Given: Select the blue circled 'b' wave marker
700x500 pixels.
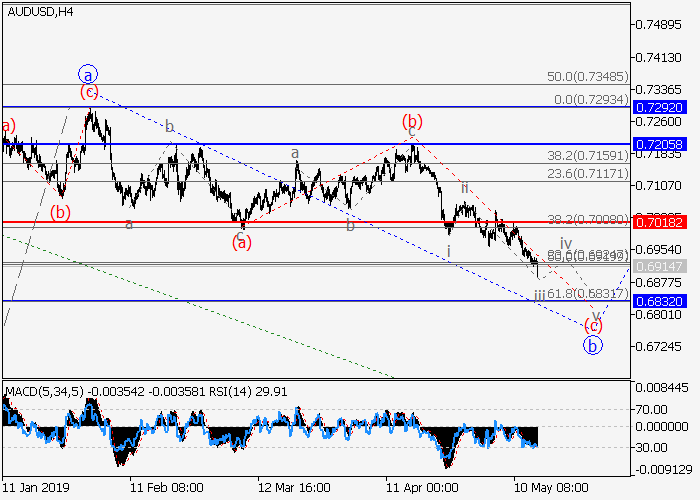Looking at the screenshot, I should [593, 346].
